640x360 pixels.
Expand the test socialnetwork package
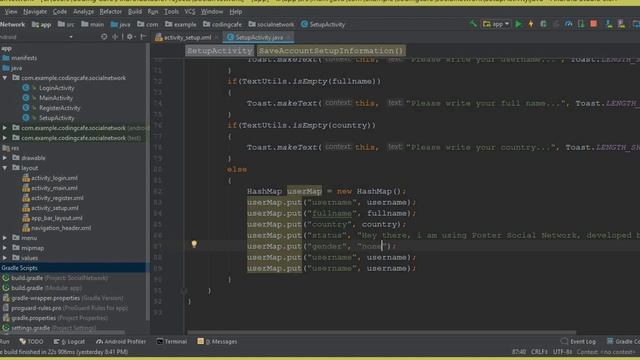tap(5, 138)
